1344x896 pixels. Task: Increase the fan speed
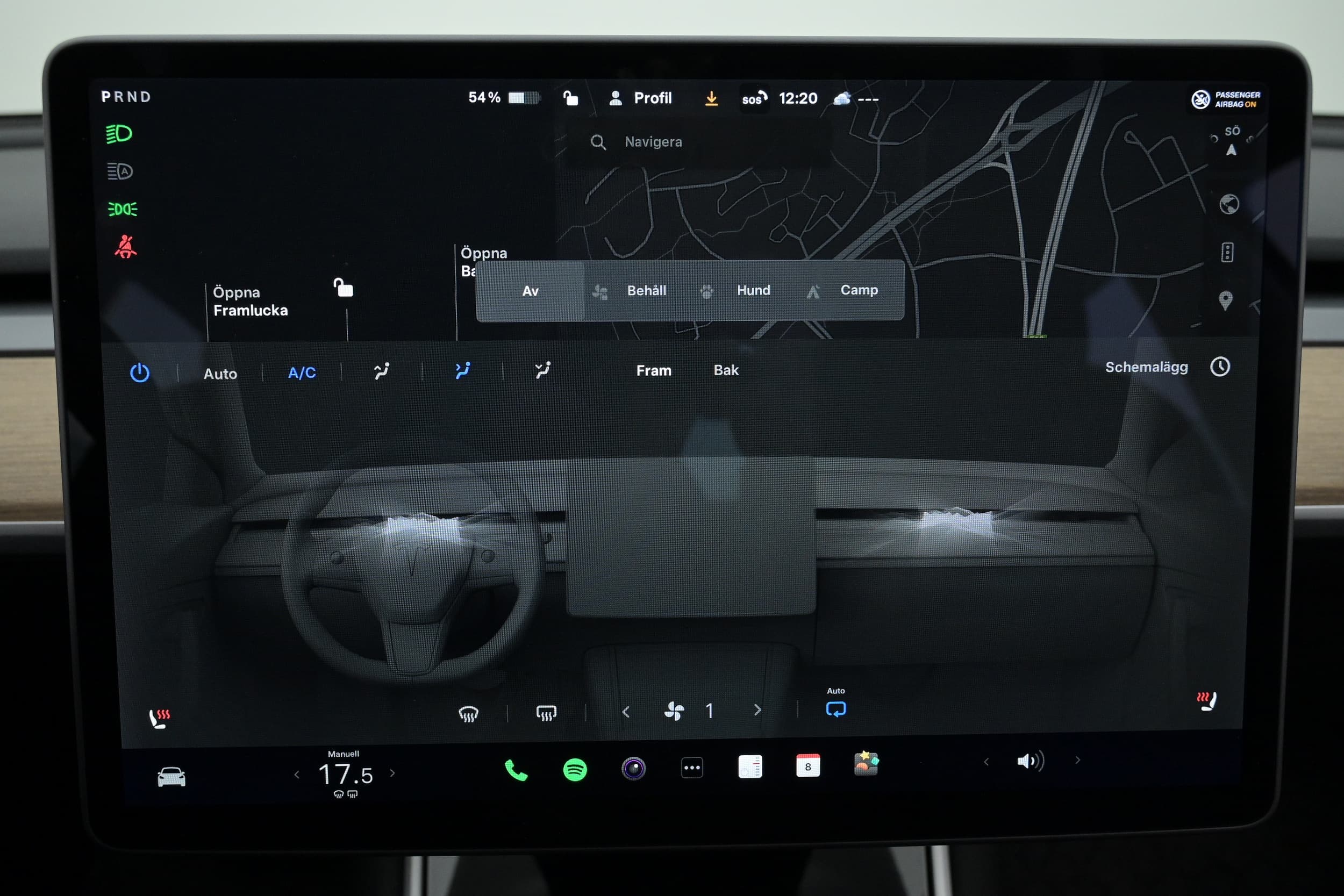click(x=757, y=710)
